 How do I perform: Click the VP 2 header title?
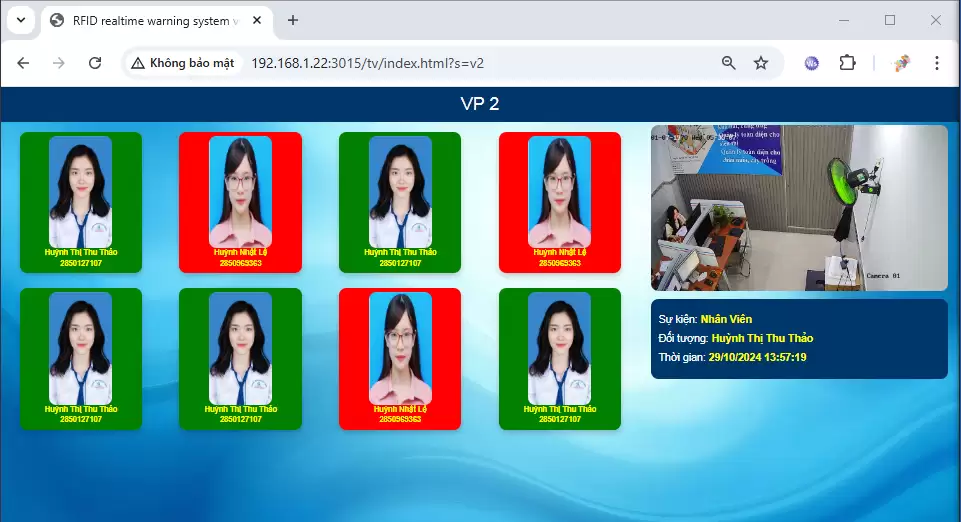point(480,104)
